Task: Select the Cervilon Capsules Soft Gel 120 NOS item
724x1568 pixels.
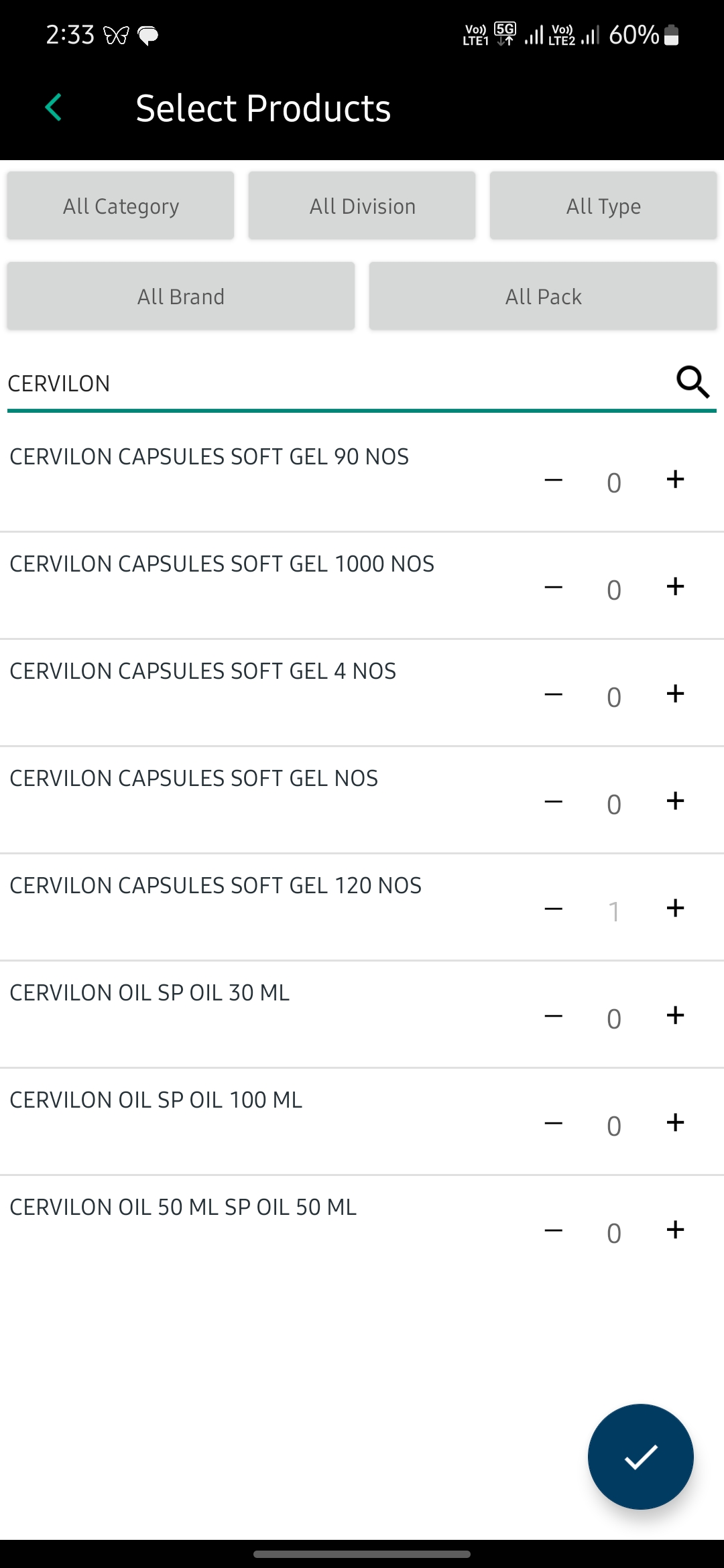Action: [216, 886]
